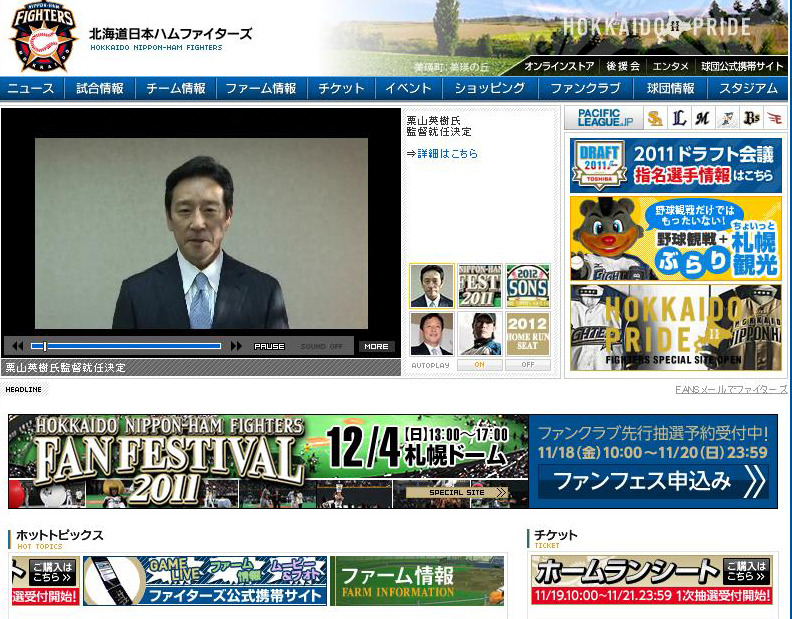Open the チーム情報 menu
792x619 pixels.
[176, 88]
